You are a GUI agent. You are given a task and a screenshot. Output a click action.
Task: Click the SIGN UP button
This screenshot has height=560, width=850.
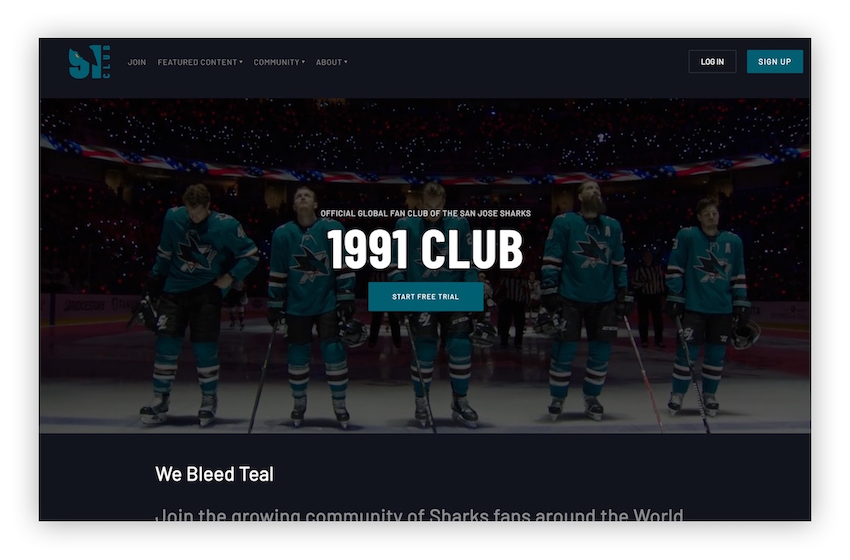pos(774,62)
